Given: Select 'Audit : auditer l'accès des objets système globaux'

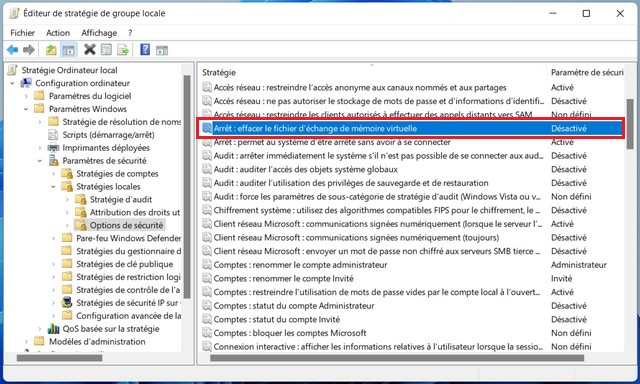Looking at the screenshot, I should click(305, 169).
